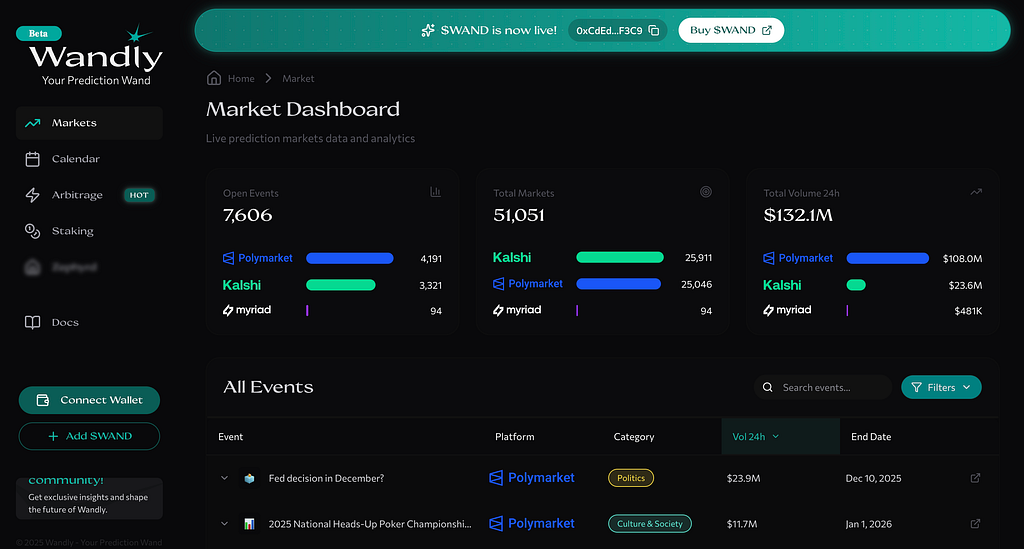Click the Market breadcrumb link

pos(298,78)
